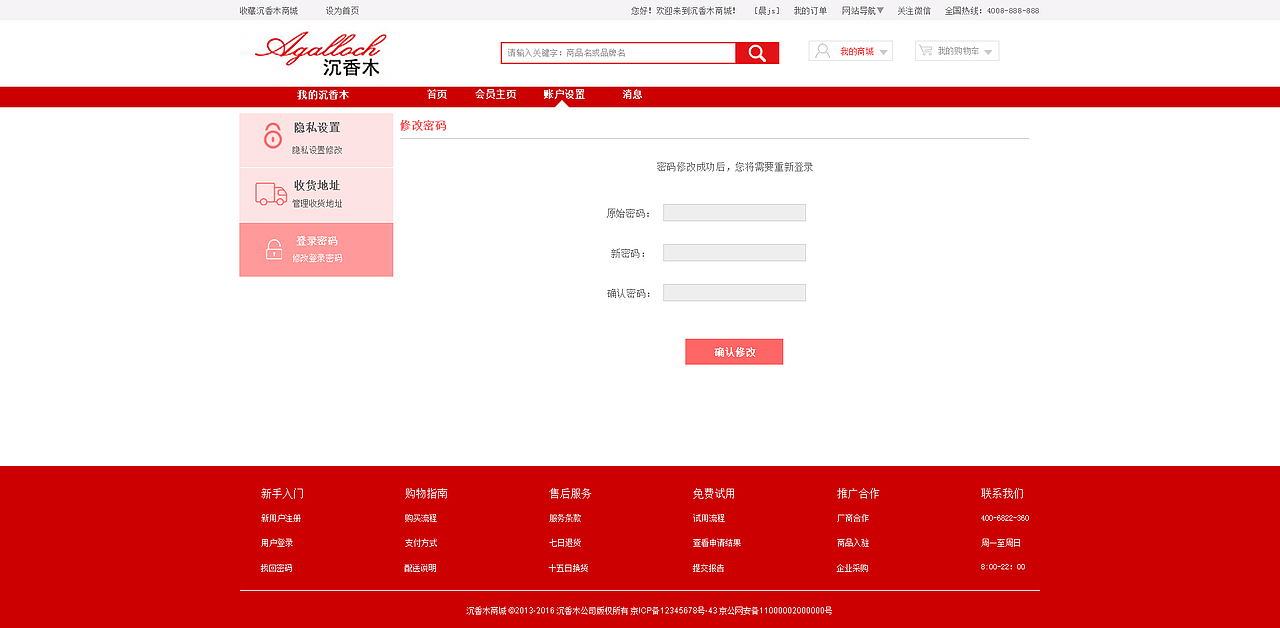This screenshot has height=628, width=1280.
Task: Click the 找回密码 footer link
Action: (x=276, y=567)
